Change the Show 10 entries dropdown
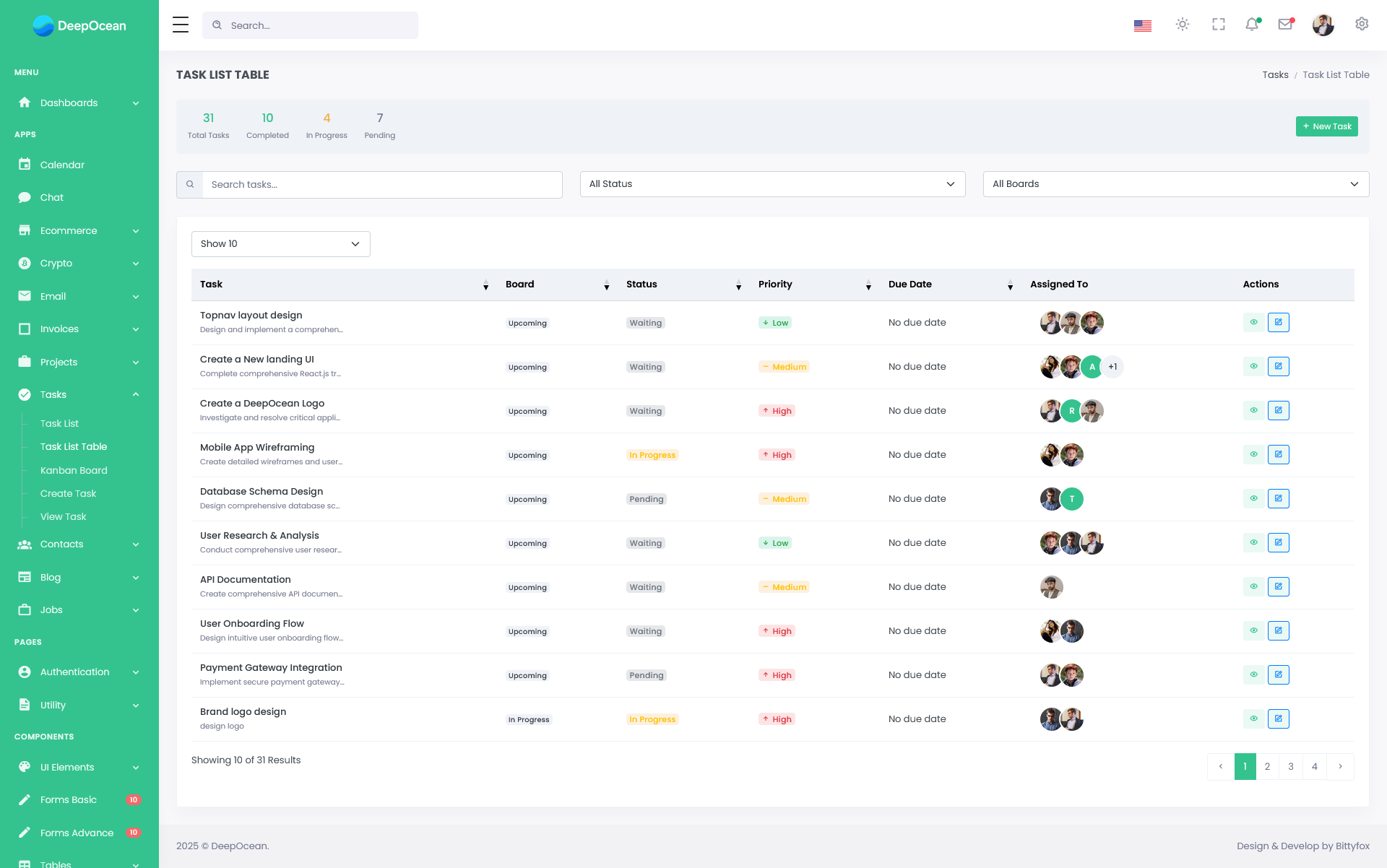Screen dimensions: 1387x868 tap(280, 243)
